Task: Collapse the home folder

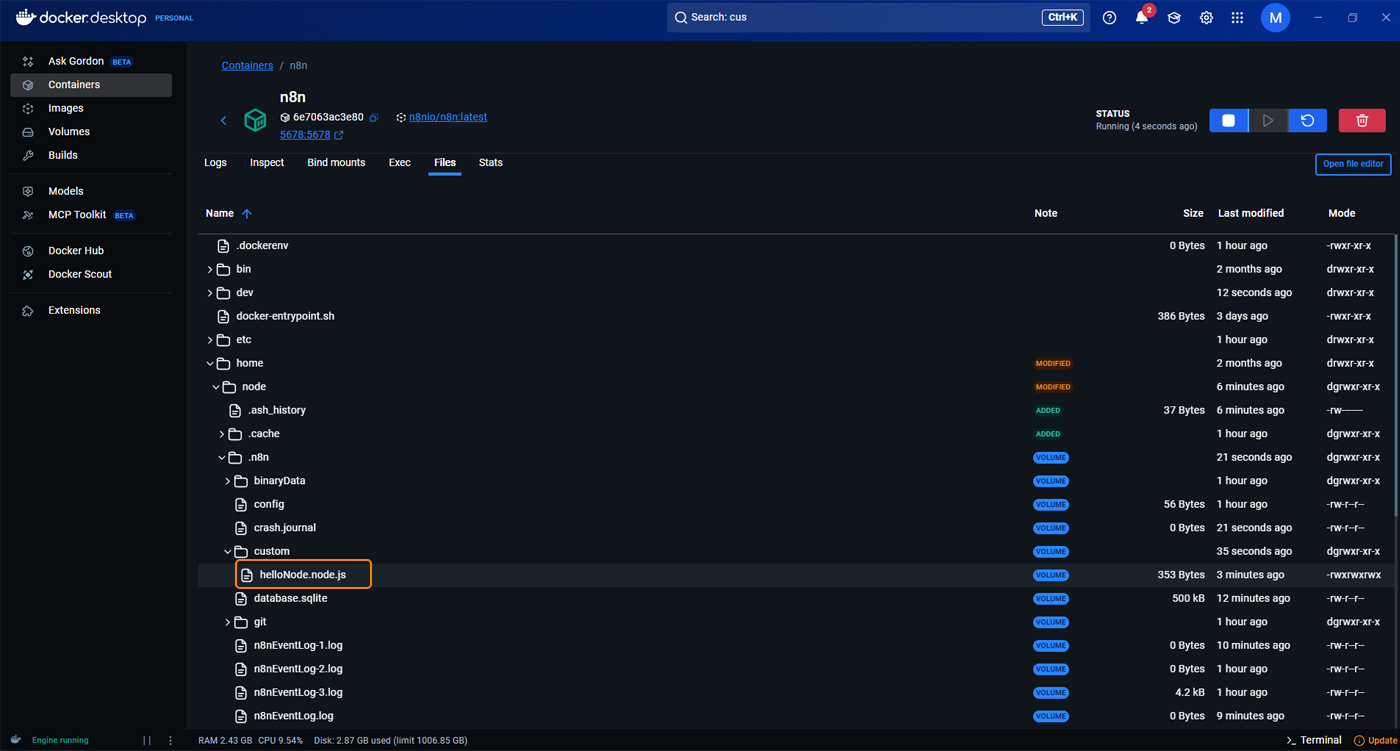Action: coord(210,363)
